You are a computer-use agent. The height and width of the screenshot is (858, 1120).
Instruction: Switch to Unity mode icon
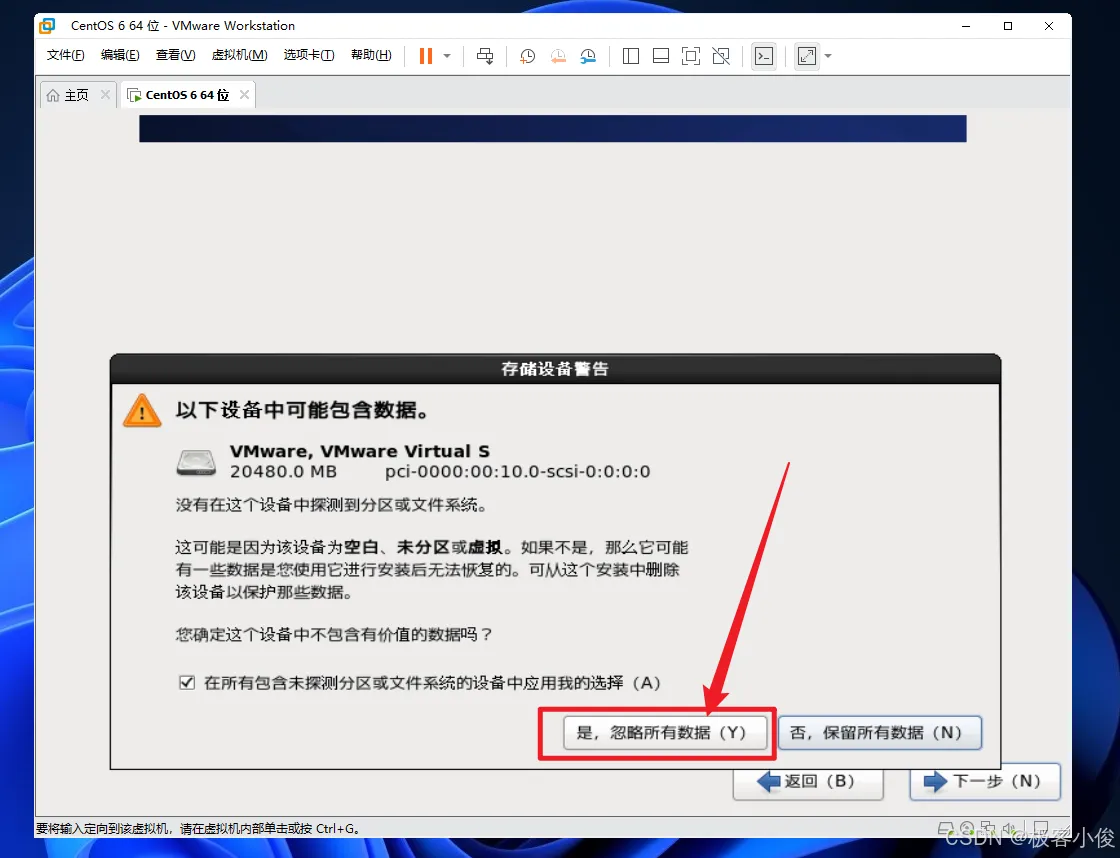[x=721, y=56]
